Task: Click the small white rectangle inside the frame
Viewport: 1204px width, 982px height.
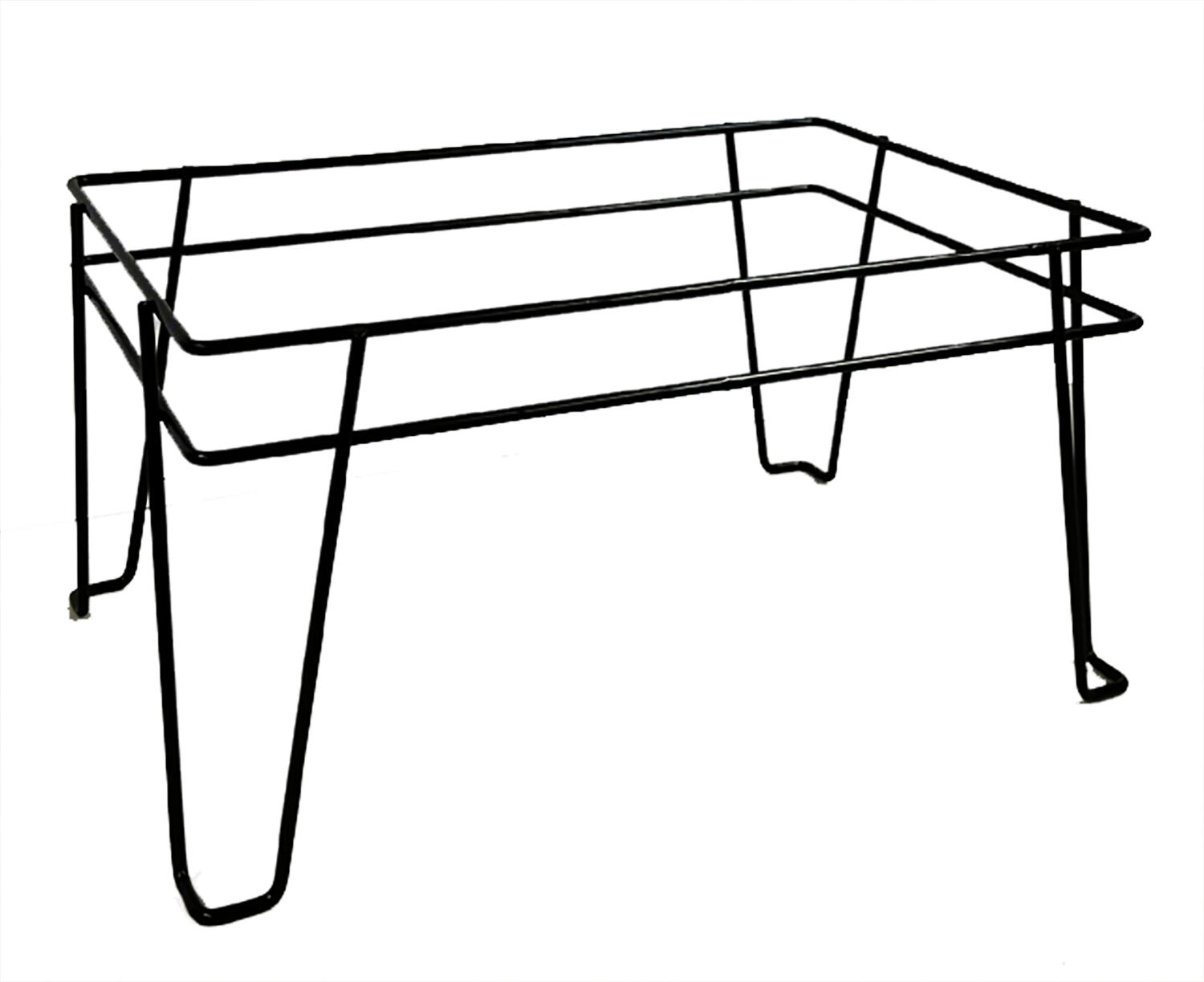Action: tap(442, 271)
